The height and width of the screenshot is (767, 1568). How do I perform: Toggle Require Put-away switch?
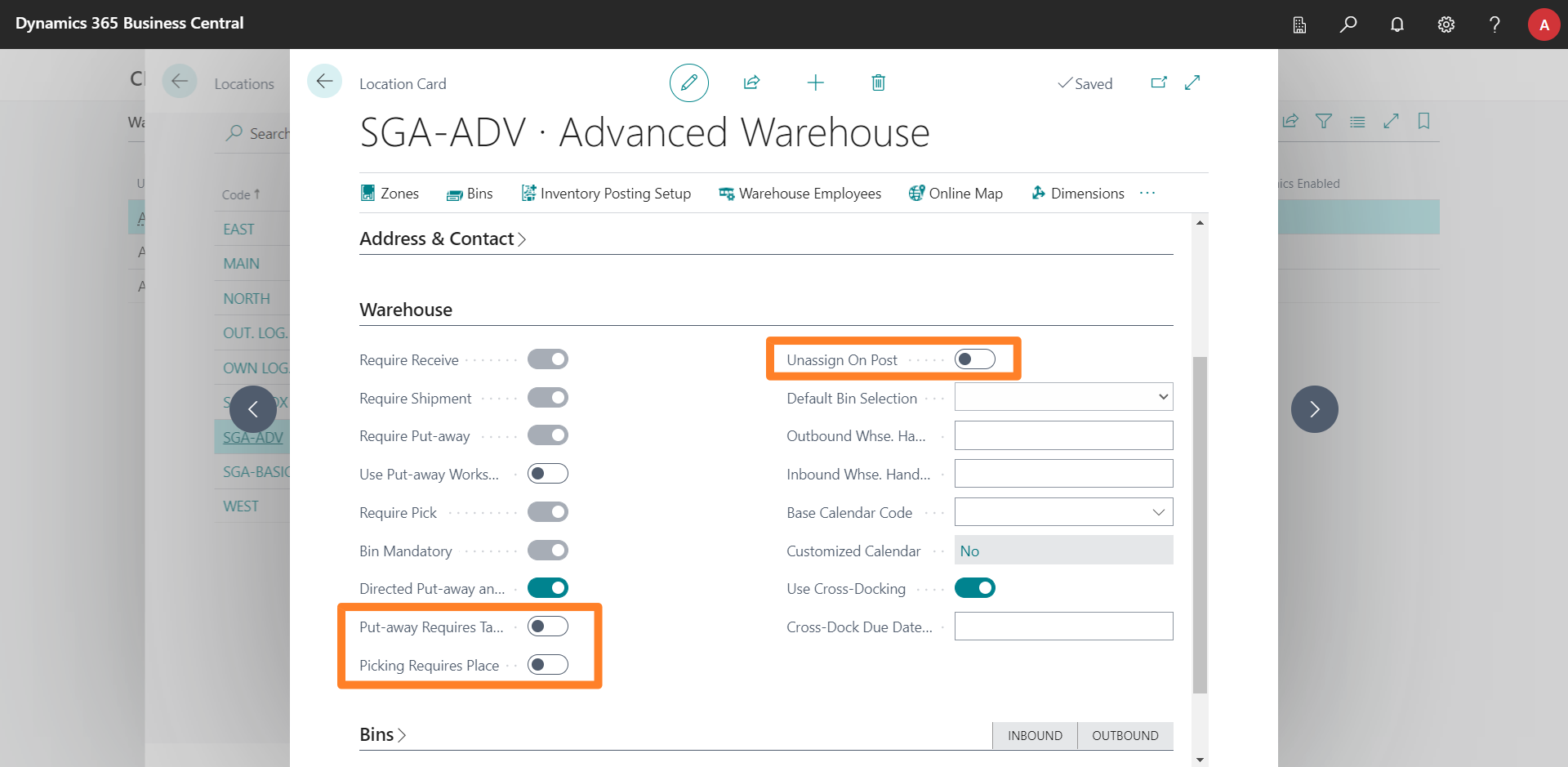coord(548,435)
